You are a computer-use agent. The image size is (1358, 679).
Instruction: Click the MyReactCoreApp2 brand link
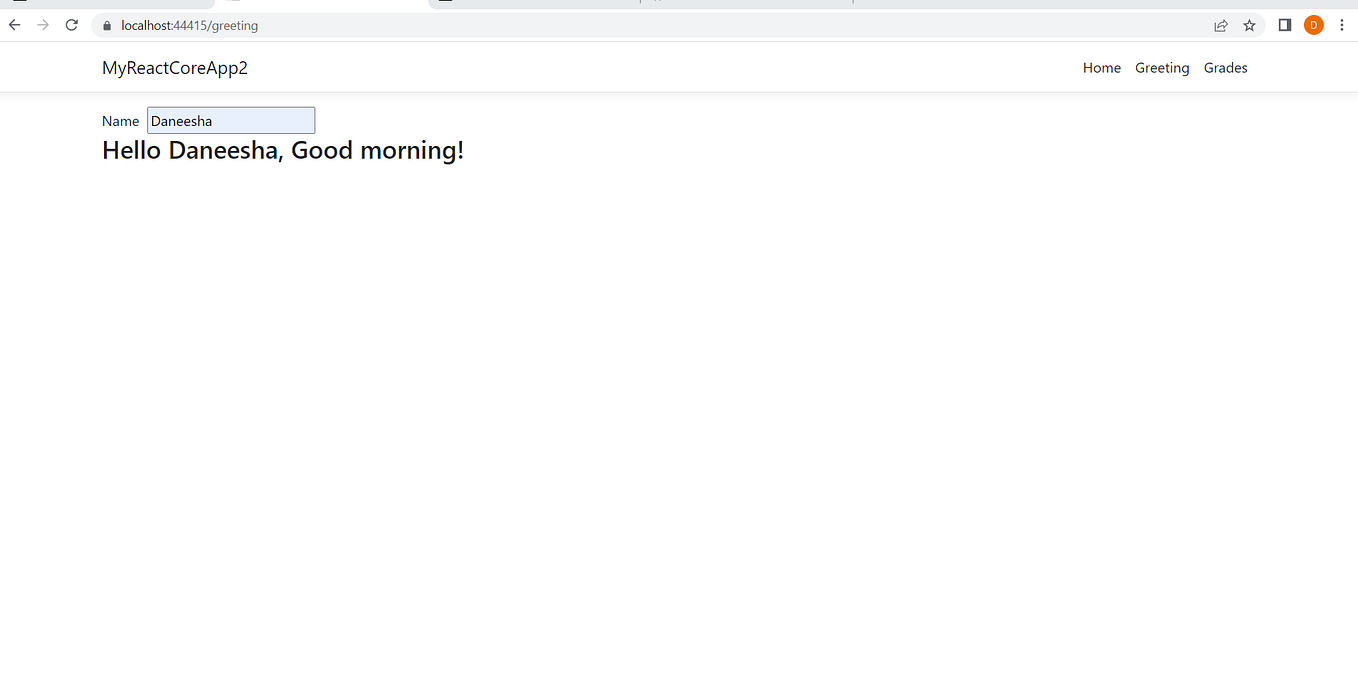(175, 68)
